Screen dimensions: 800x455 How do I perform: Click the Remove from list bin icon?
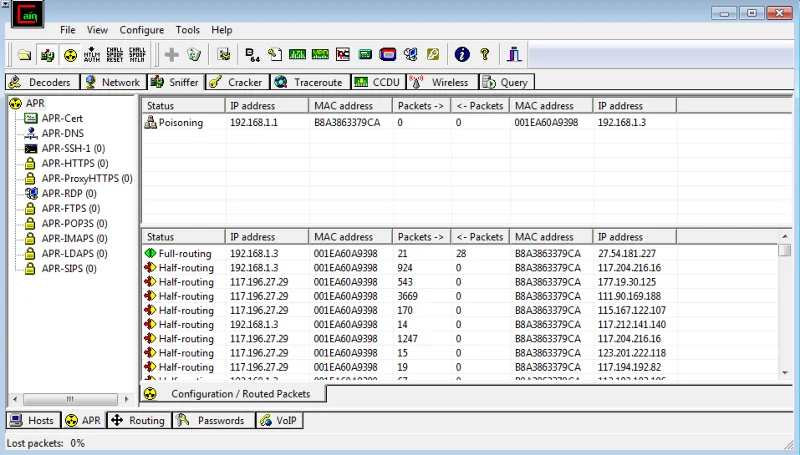click(194, 54)
